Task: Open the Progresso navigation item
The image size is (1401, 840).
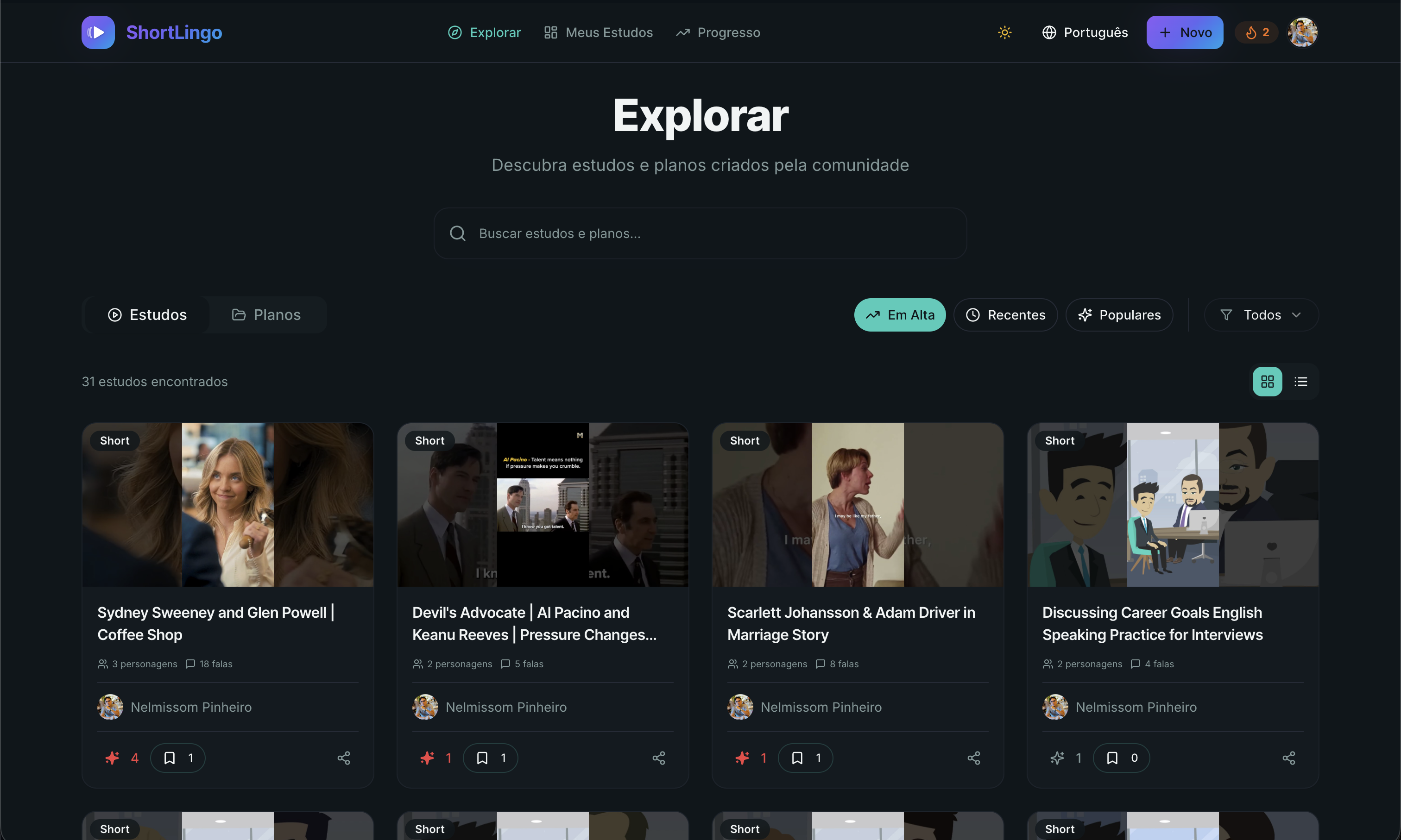Action: point(718,32)
